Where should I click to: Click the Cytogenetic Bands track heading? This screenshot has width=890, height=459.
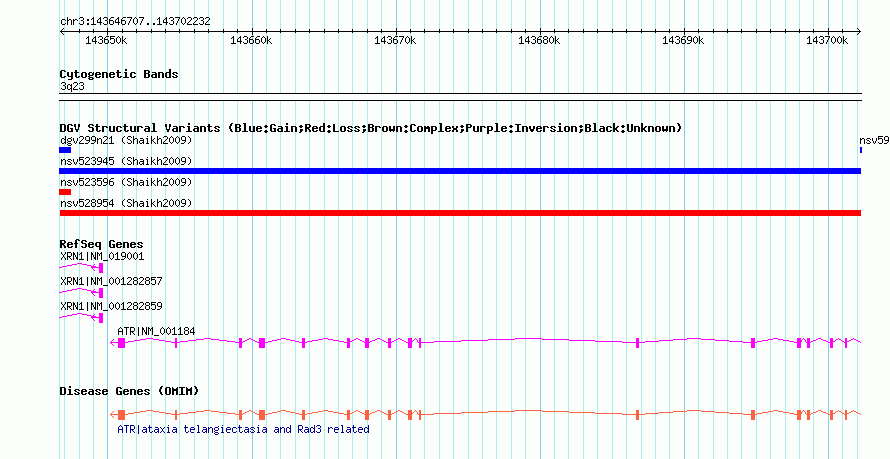119,74
